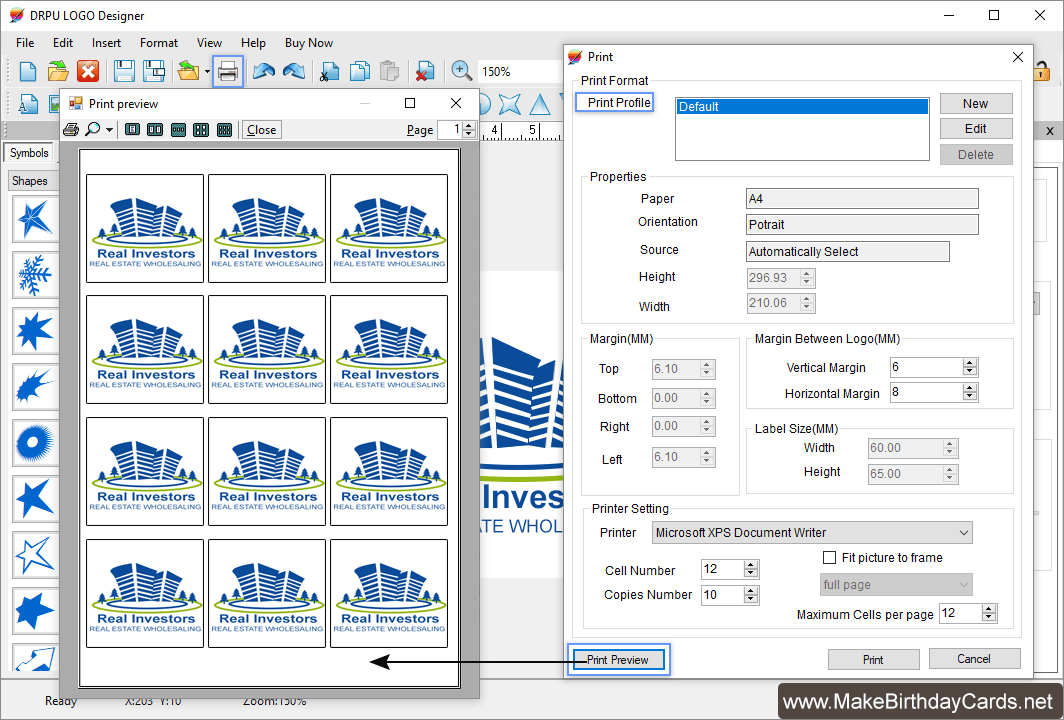
Task: Select Default in Print Profile list
Action: click(802, 107)
